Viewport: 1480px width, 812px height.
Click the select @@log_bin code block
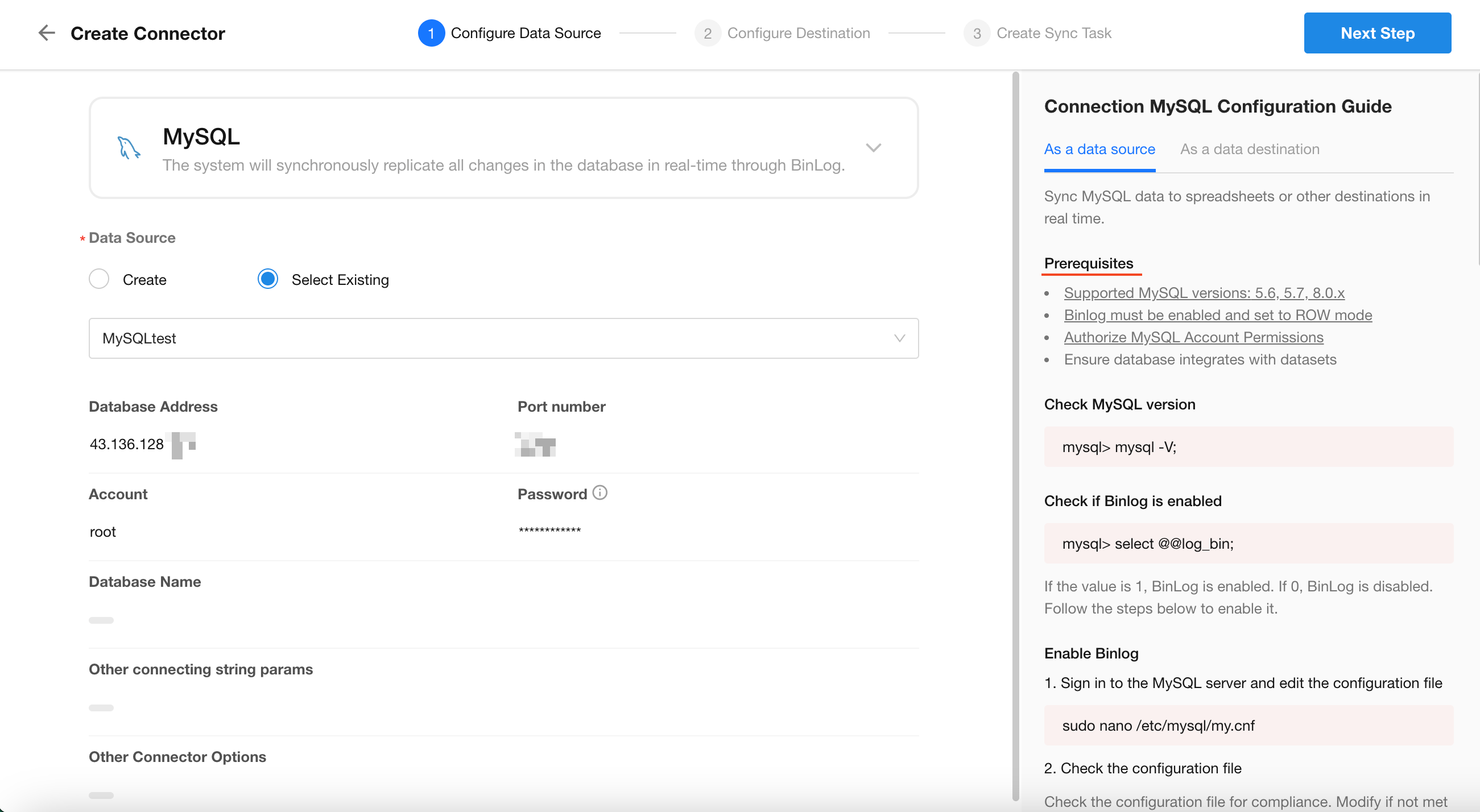click(x=1248, y=543)
